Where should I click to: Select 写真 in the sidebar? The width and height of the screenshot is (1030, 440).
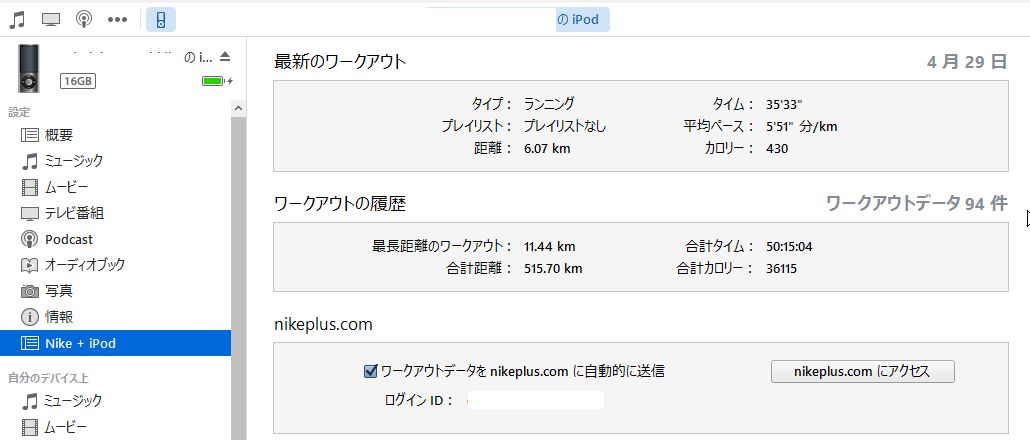(58, 291)
